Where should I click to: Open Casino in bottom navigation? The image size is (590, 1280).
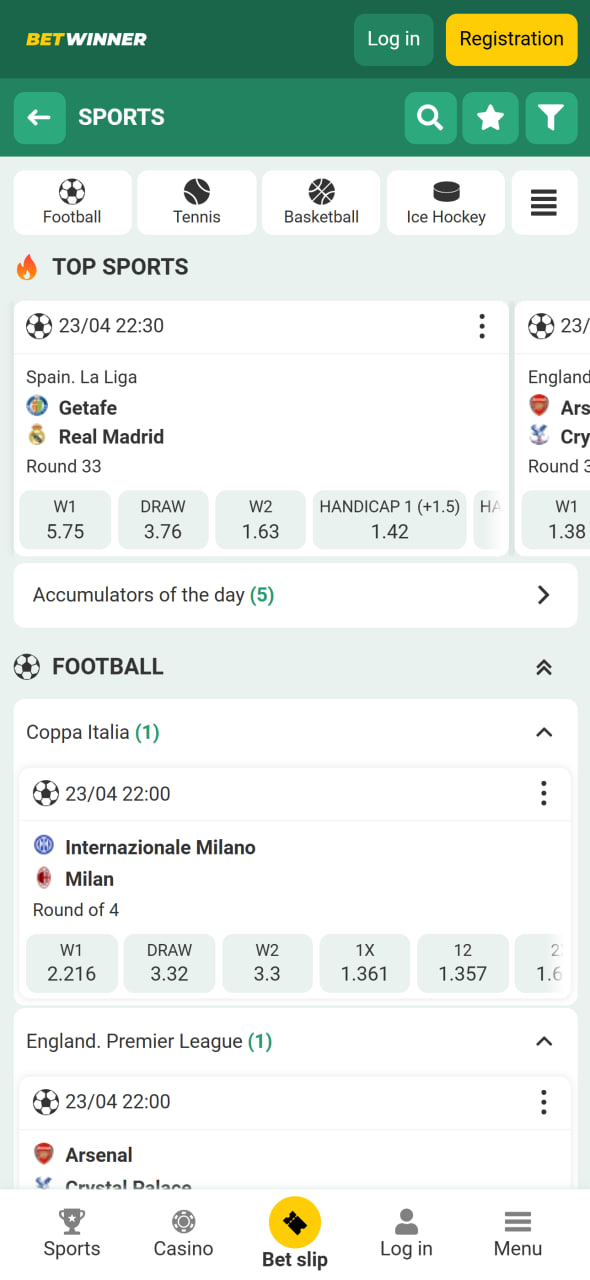coord(183,1234)
